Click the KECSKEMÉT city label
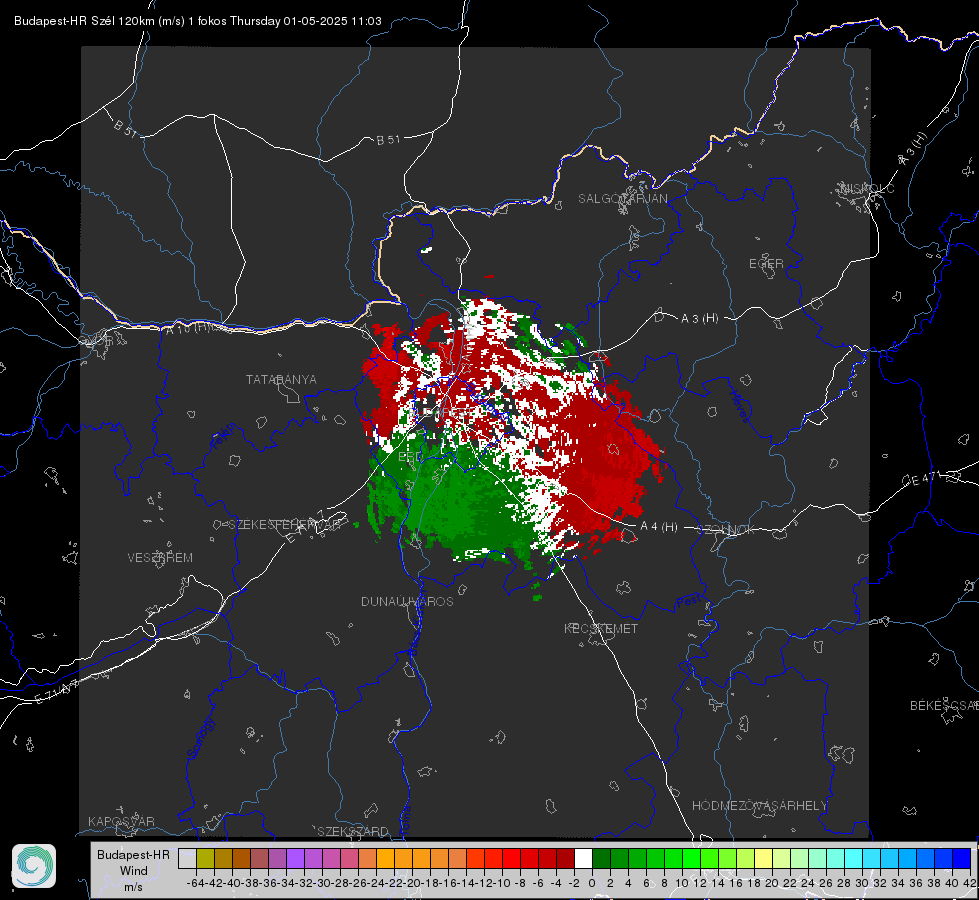The height and width of the screenshot is (900, 979). click(601, 628)
